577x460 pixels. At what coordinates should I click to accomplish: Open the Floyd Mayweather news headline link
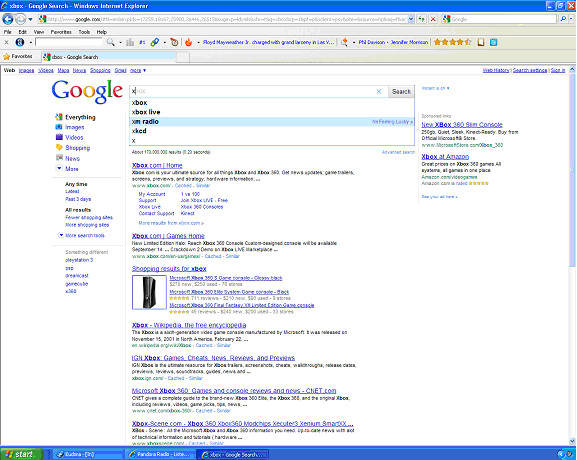pyautogui.click(x=269, y=42)
